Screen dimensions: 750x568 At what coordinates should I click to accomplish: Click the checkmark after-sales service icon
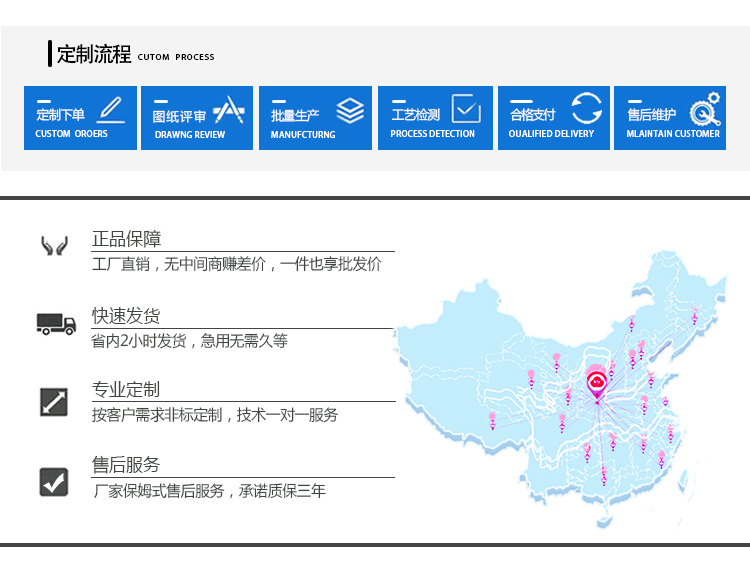(54, 481)
